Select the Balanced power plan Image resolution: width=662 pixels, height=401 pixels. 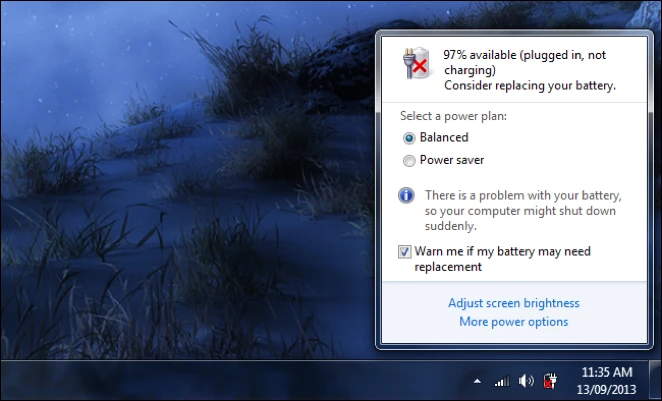click(408, 137)
